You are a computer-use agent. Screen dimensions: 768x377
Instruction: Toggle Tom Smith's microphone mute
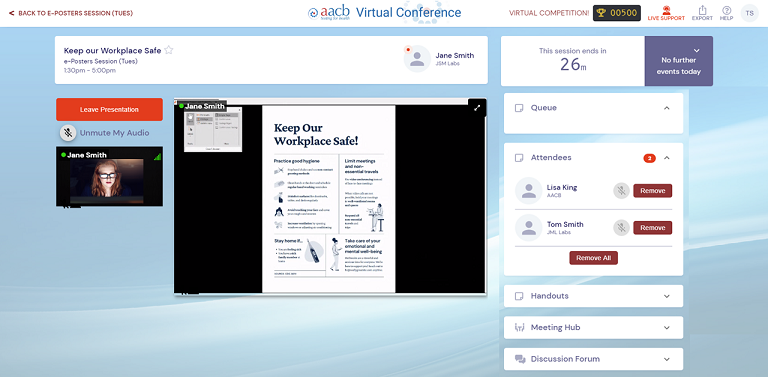621,228
